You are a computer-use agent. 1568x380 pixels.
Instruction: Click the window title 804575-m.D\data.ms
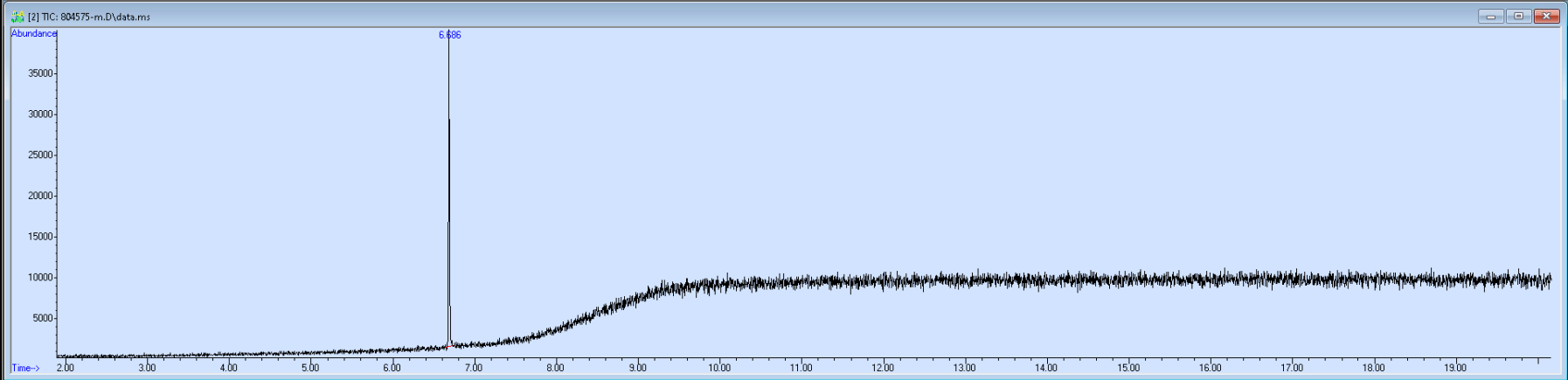pyautogui.click(x=105, y=17)
